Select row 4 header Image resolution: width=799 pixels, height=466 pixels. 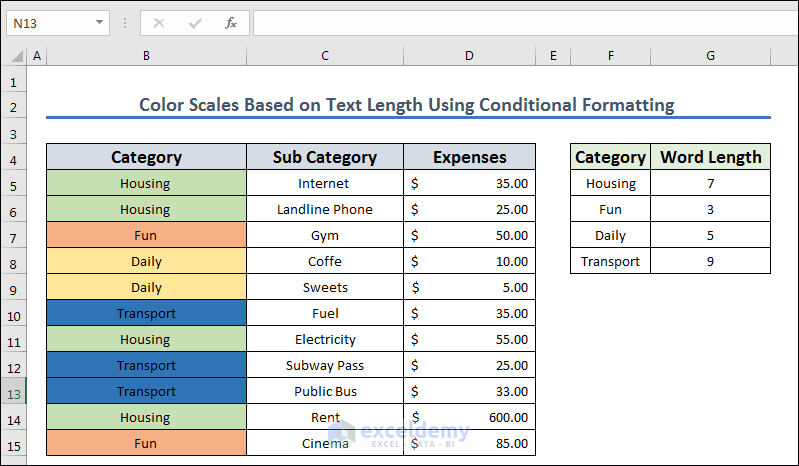[14, 158]
